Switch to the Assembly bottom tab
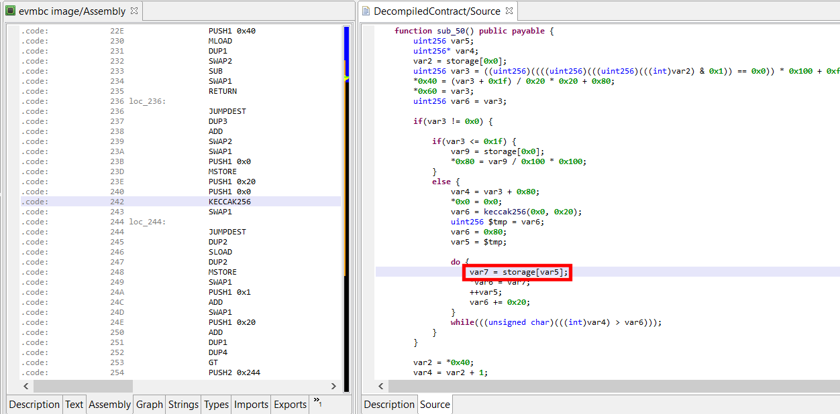The height and width of the screenshot is (414, 840). [109, 404]
